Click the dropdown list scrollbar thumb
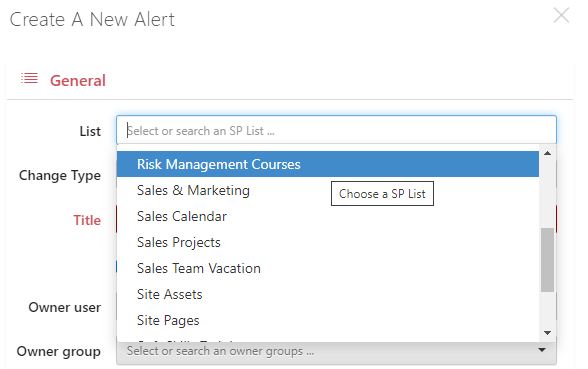 tap(548, 260)
